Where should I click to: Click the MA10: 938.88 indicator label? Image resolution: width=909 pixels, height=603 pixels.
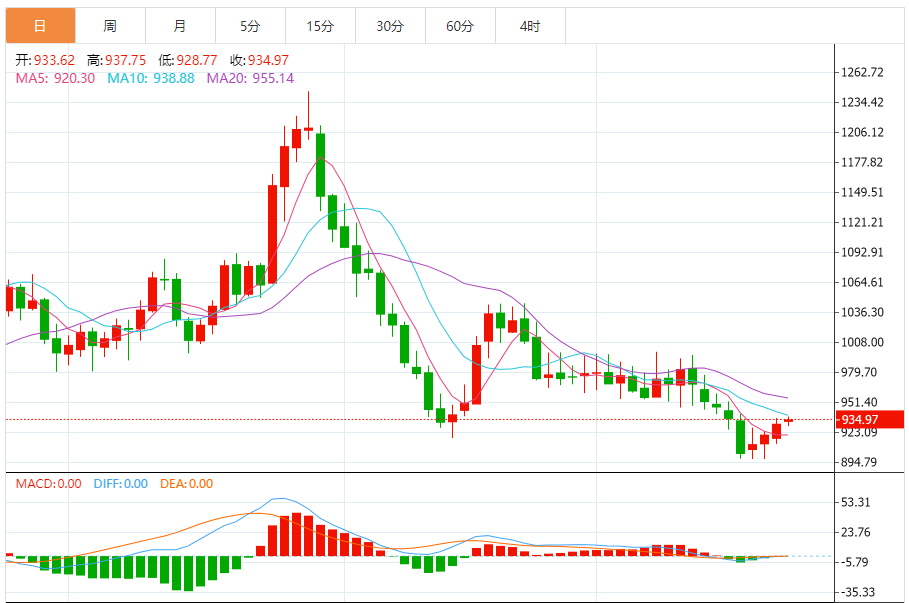click(151, 78)
